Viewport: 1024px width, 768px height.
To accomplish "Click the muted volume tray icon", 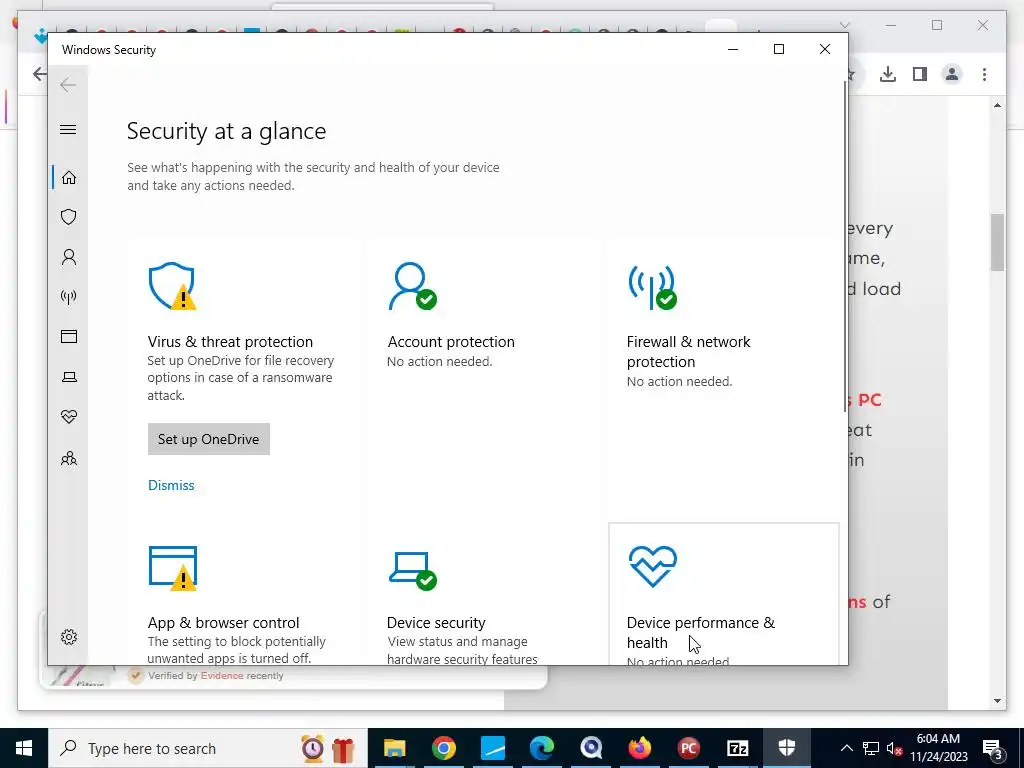I will pyautogui.click(x=895, y=748).
